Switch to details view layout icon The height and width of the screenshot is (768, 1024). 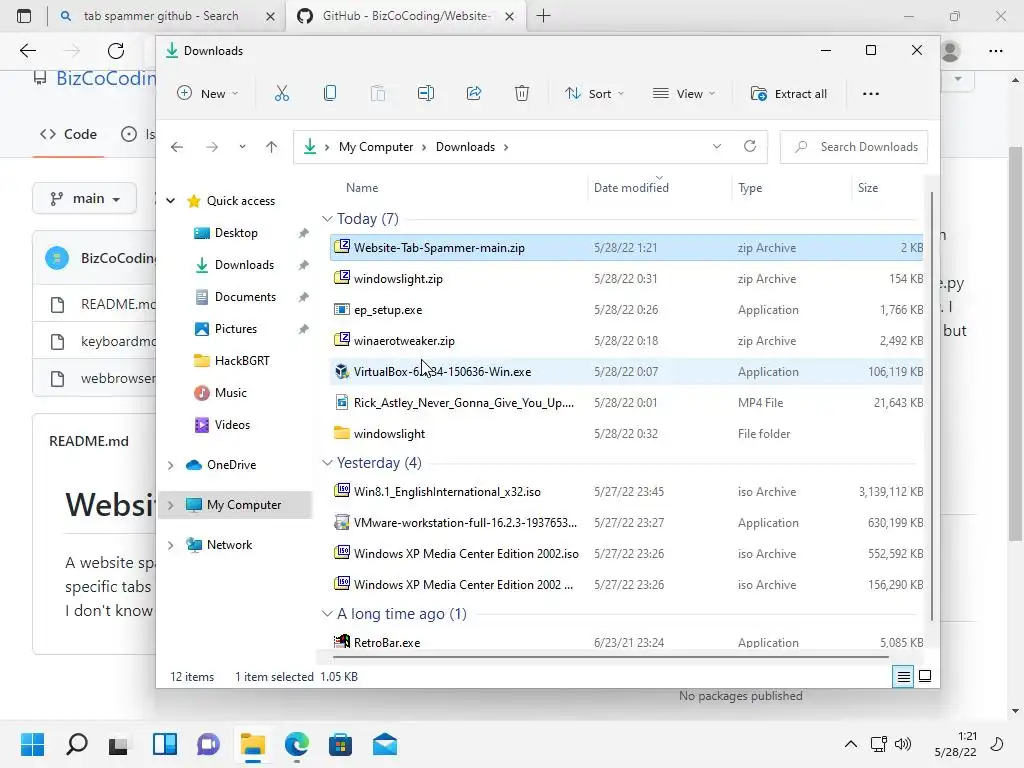point(903,677)
